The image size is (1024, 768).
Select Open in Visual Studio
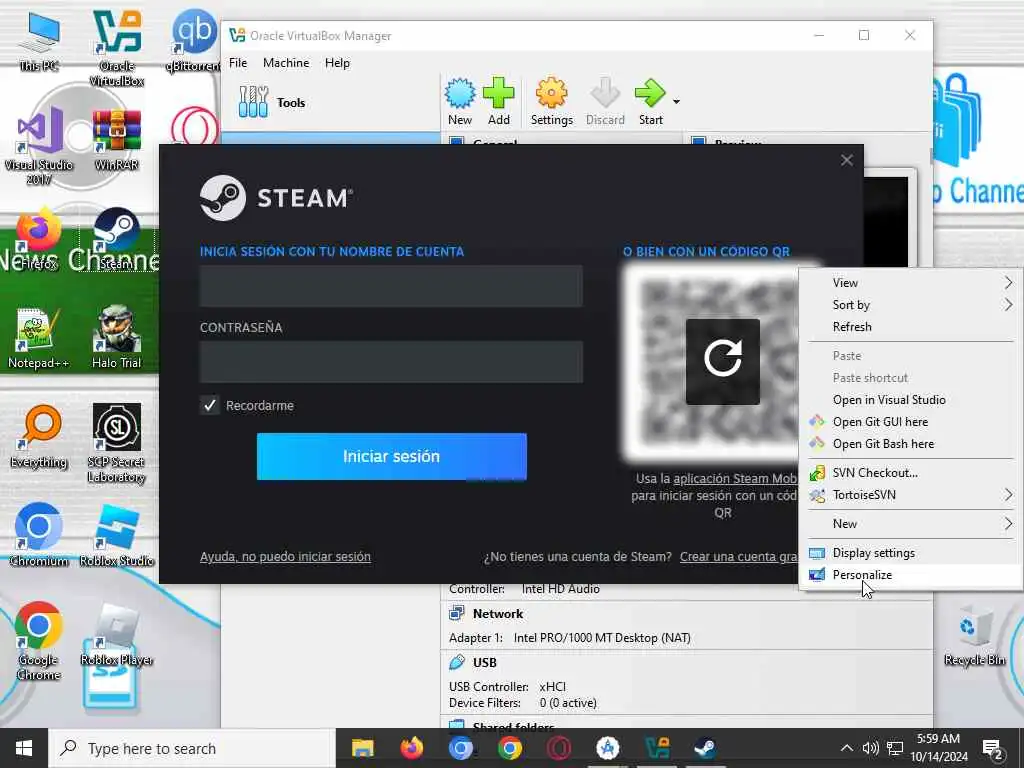tap(911, 400)
